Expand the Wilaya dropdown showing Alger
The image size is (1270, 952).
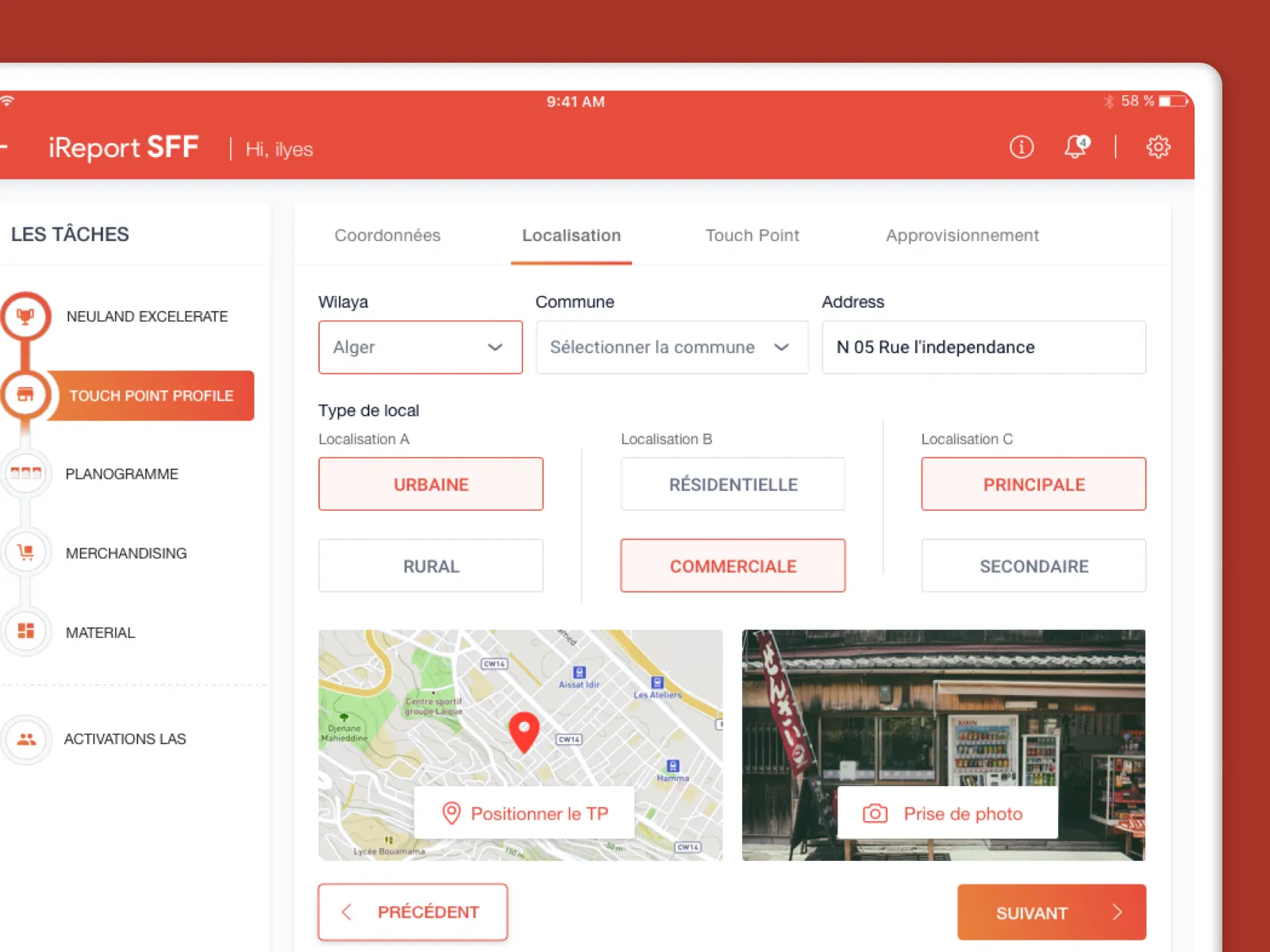coord(420,347)
